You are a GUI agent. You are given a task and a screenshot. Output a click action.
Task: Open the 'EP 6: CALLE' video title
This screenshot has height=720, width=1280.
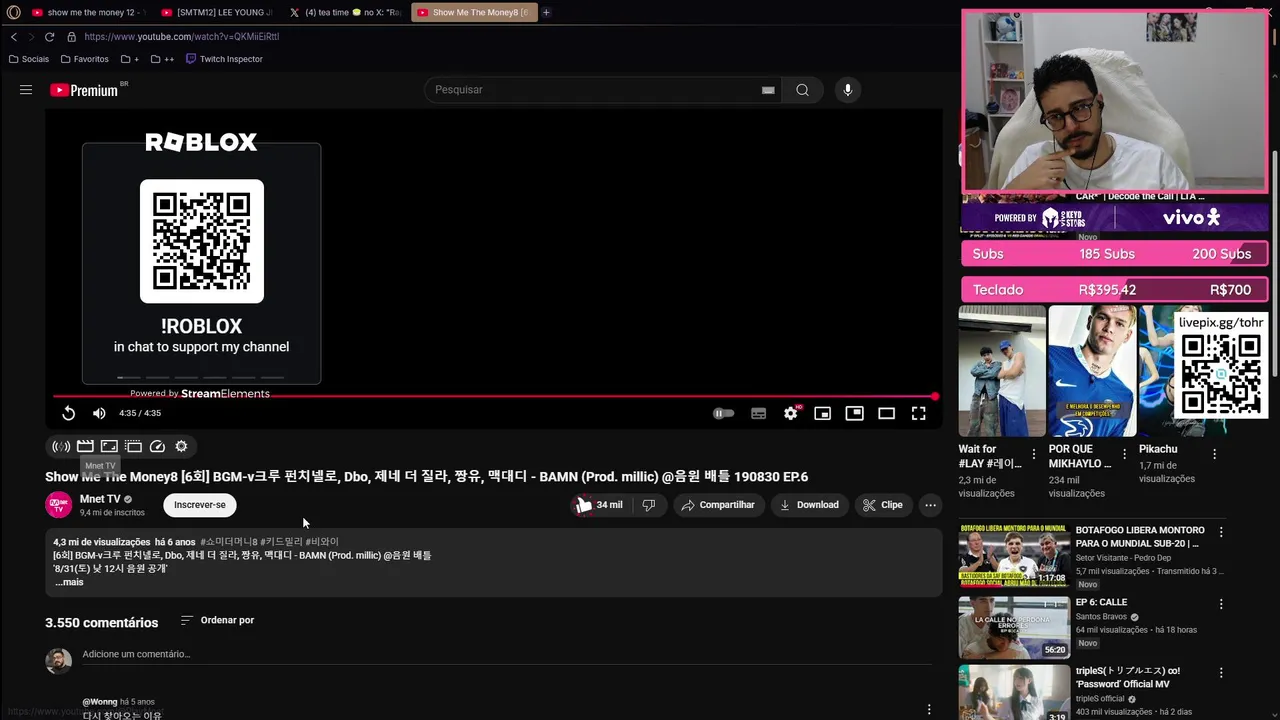coord(1101,602)
